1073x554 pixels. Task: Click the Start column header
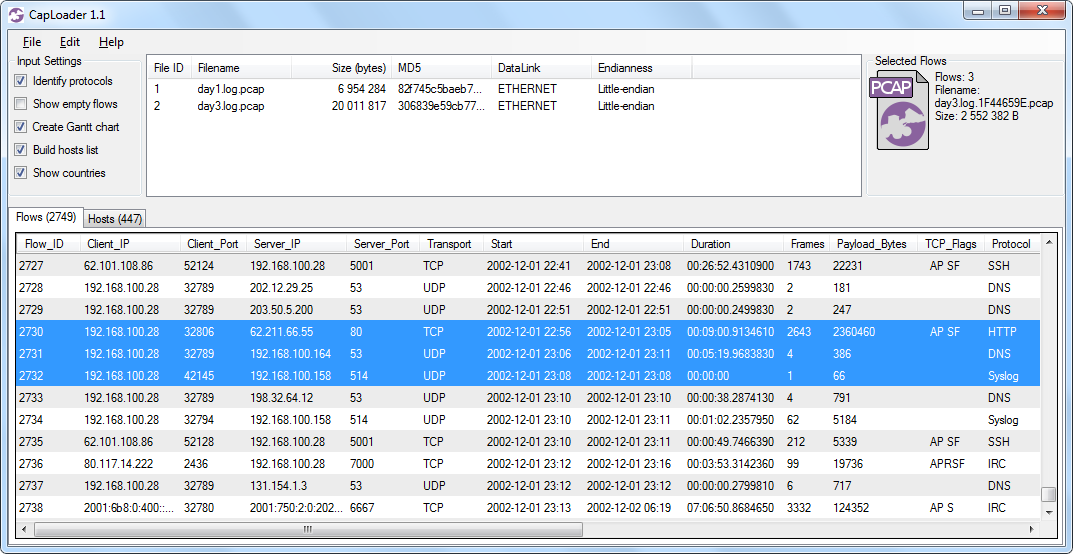[533, 244]
